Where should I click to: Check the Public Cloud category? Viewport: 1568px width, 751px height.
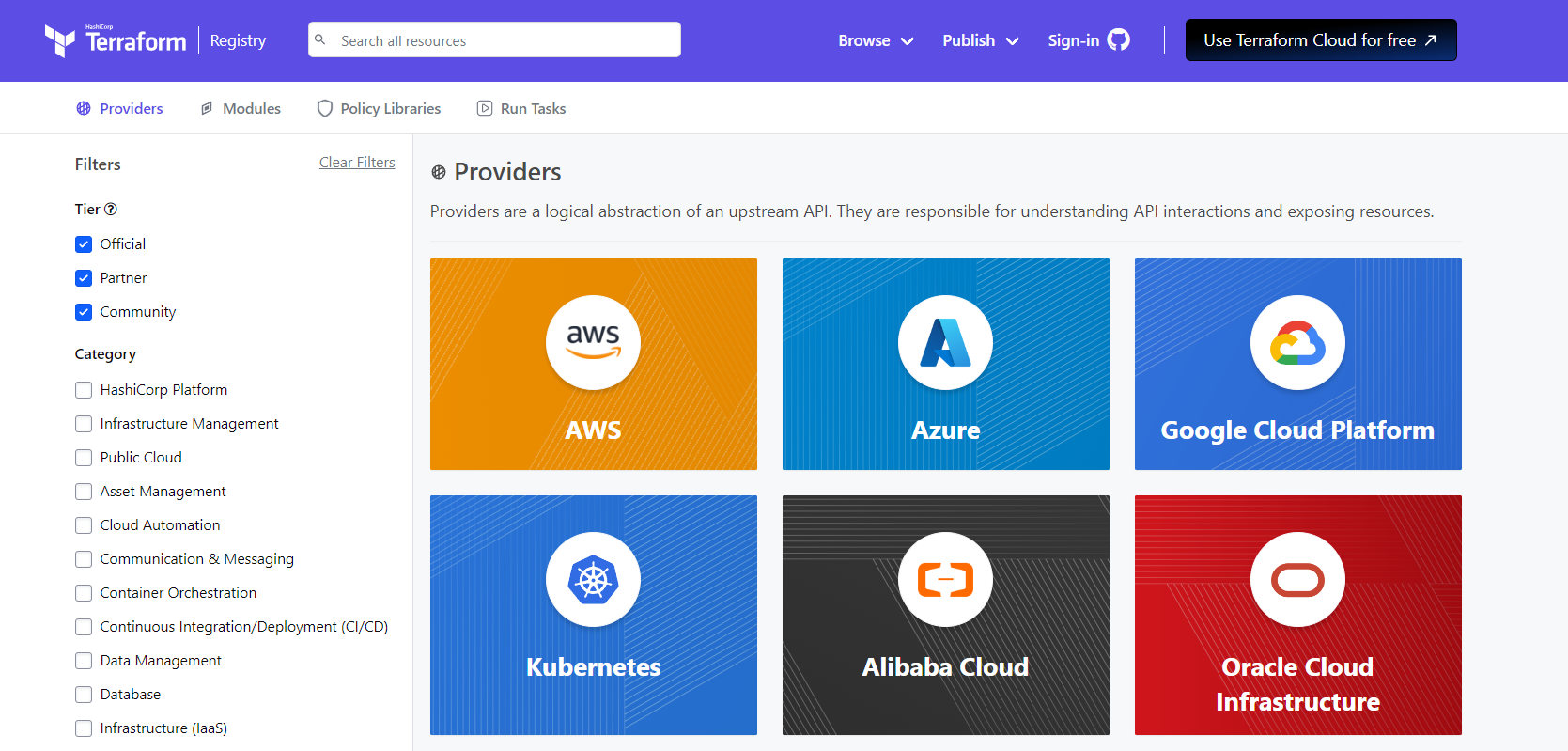tap(84, 458)
